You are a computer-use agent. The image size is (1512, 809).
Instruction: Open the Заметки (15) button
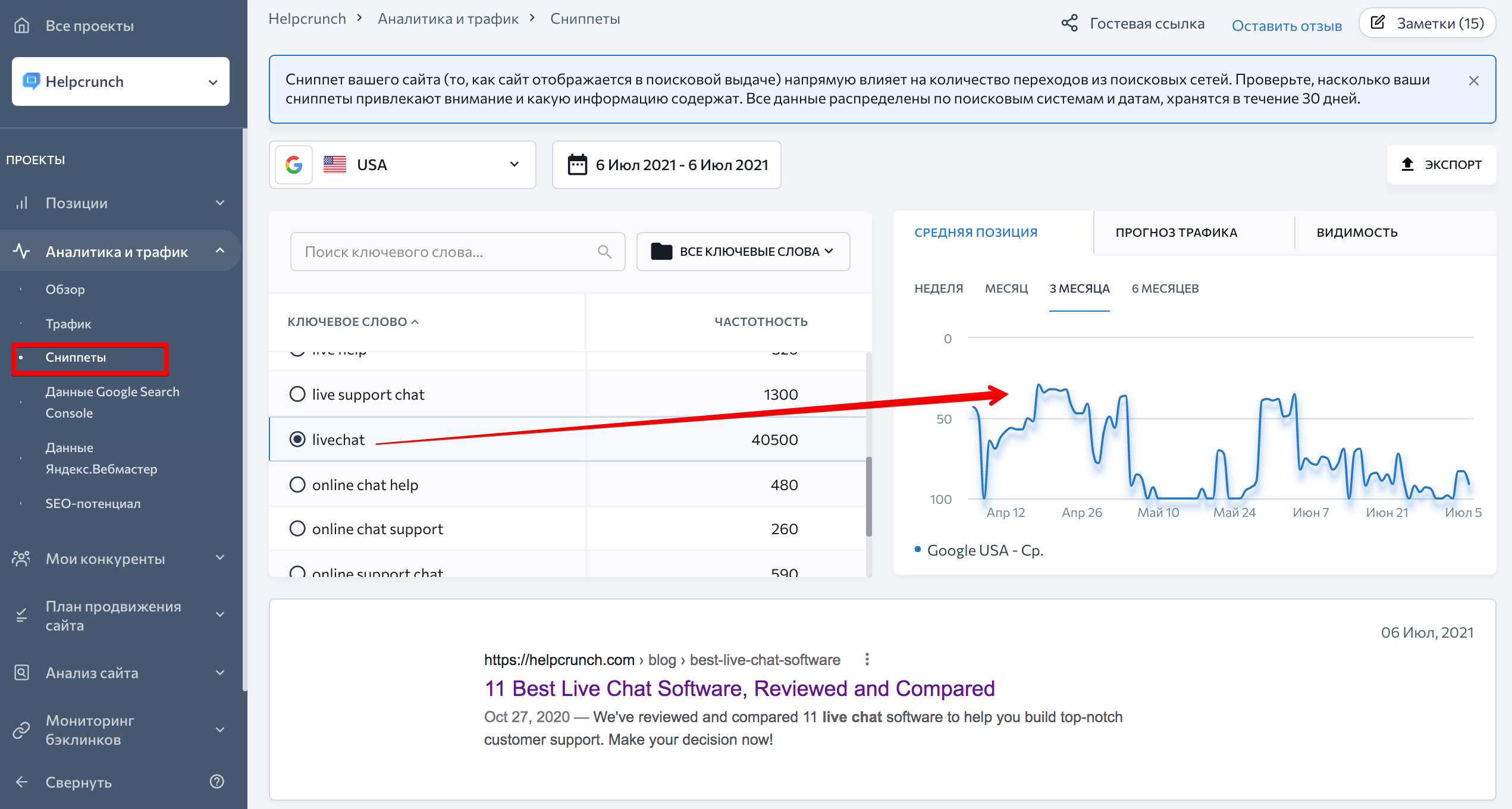[x=1427, y=23]
